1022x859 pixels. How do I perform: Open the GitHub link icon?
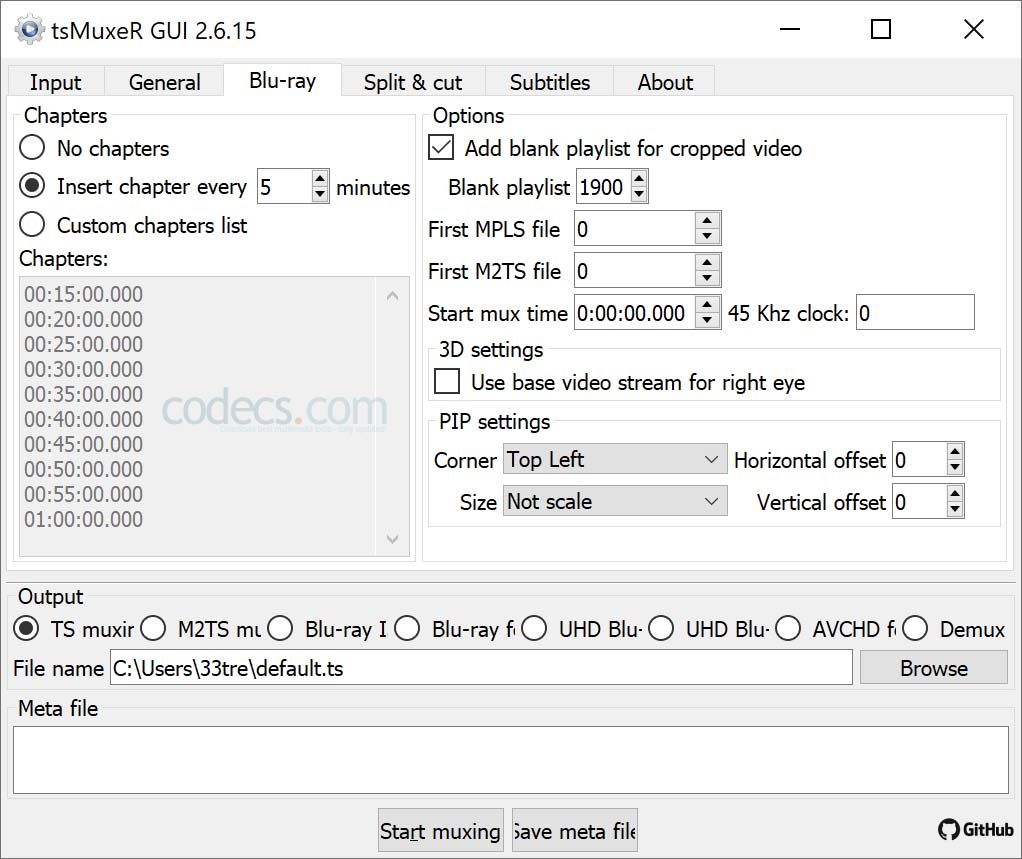(976, 829)
